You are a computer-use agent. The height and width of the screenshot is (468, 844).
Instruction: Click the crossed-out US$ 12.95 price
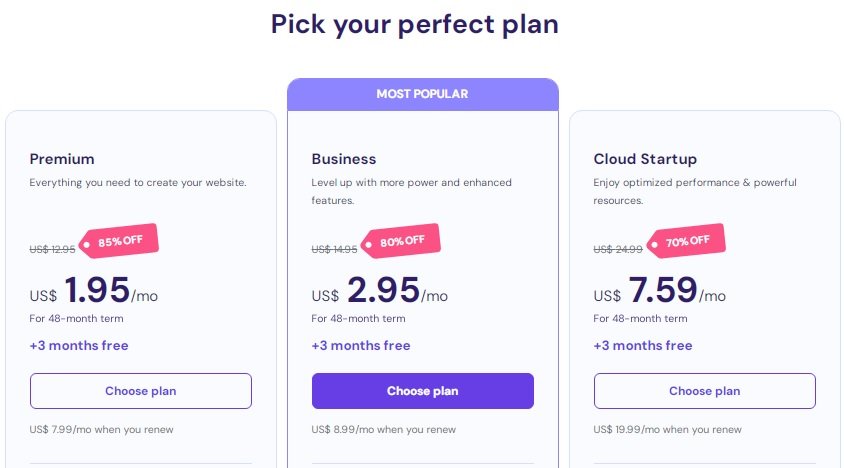click(52, 249)
